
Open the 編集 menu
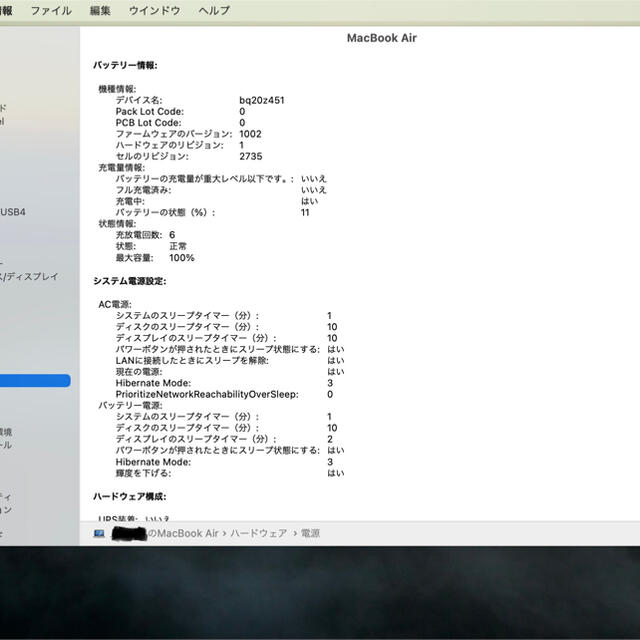click(100, 11)
